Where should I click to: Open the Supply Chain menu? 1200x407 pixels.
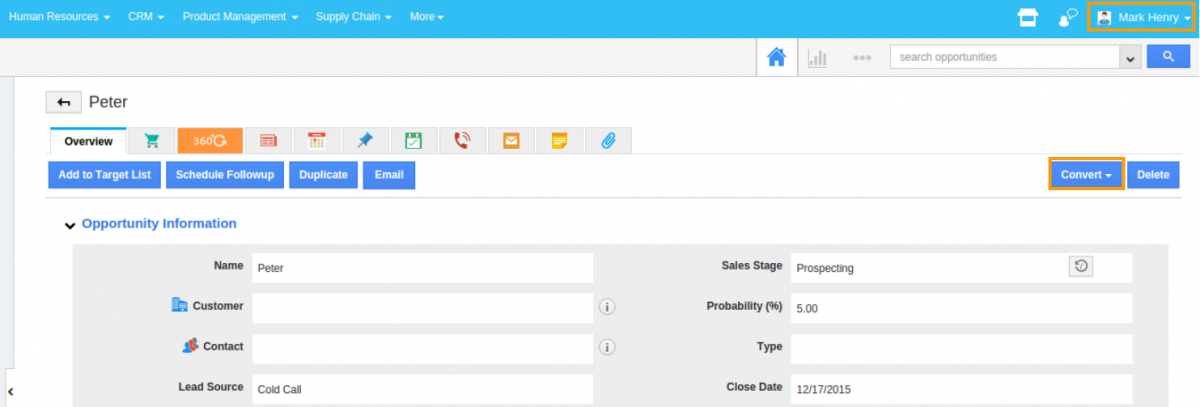pyautogui.click(x=353, y=17)
